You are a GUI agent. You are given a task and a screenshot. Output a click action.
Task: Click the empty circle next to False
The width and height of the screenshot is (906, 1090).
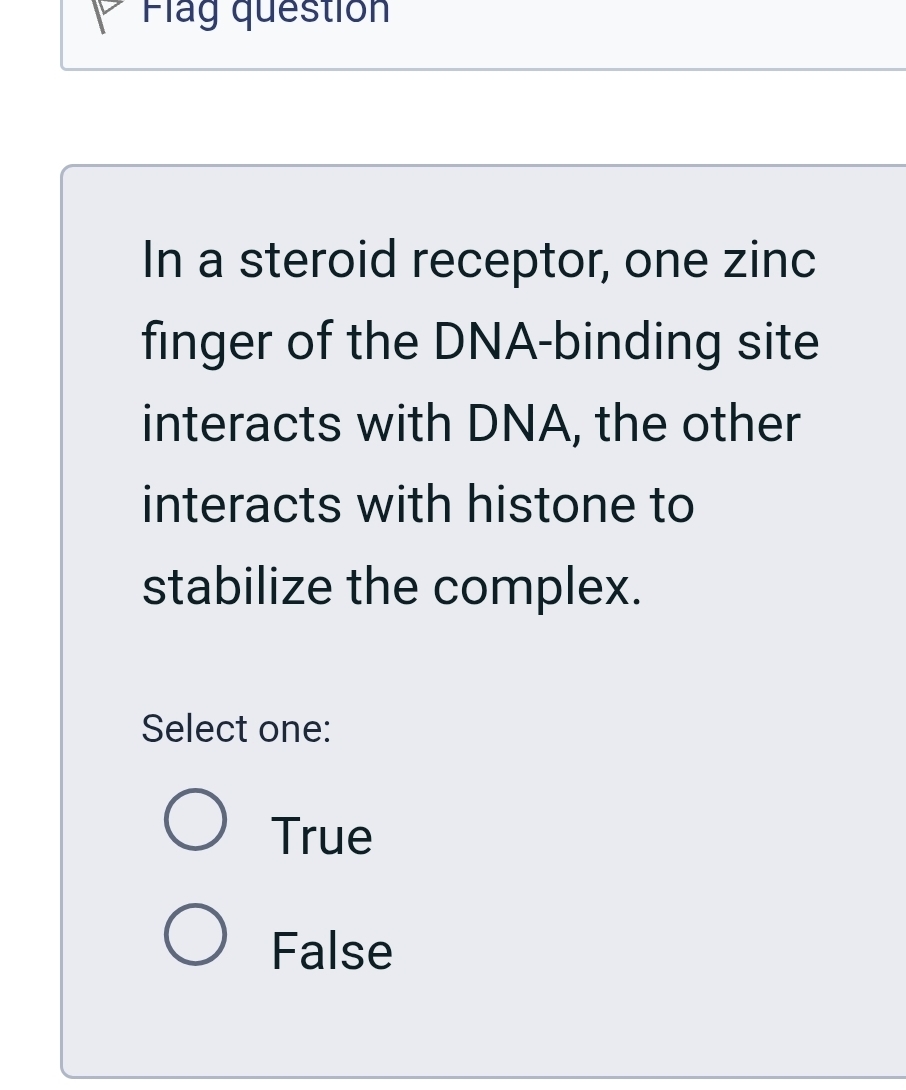(x=195, y=934)
